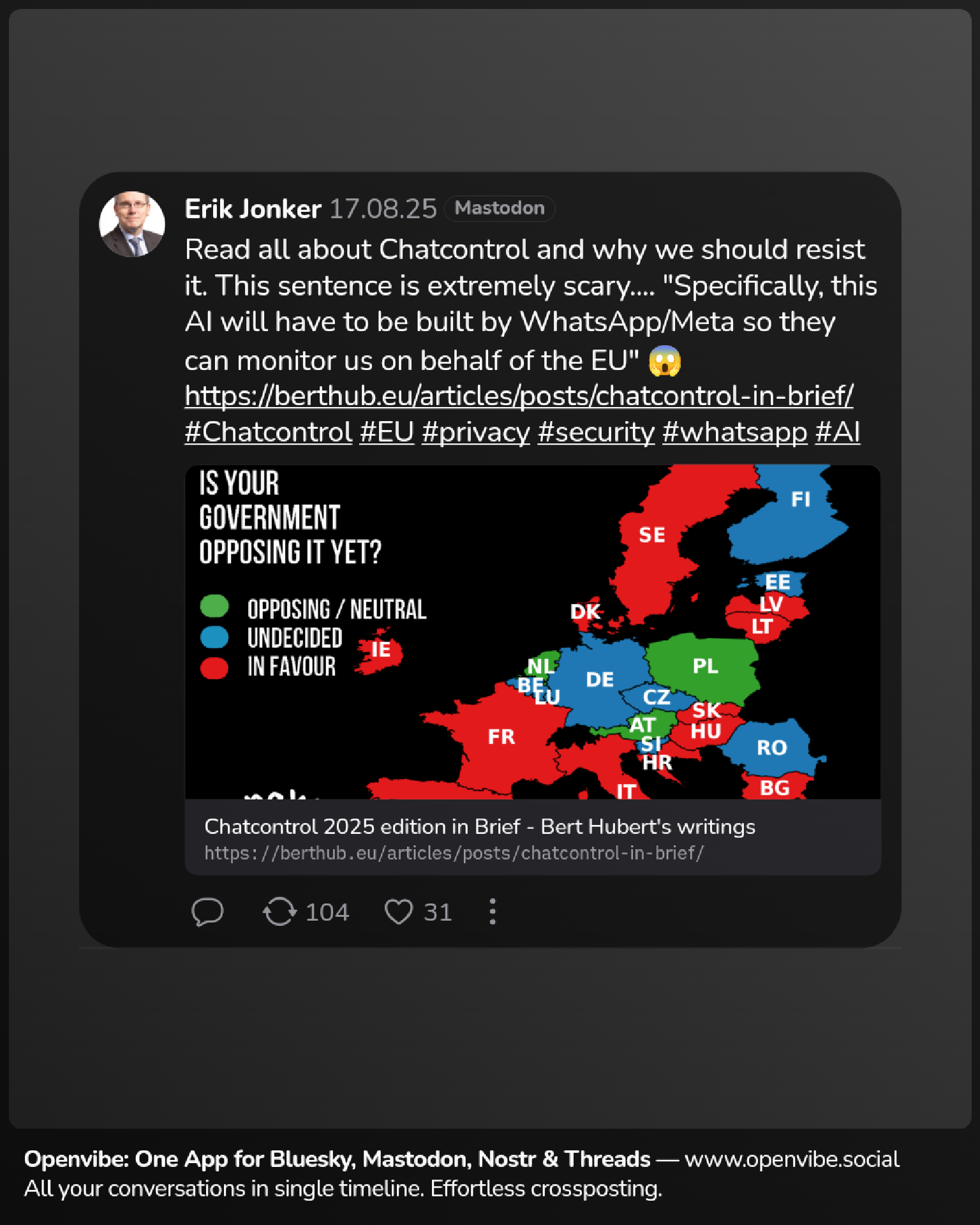Click the Erik Jonker author name
This screenshot has width=980, height=1225.
tap(253, 209)
